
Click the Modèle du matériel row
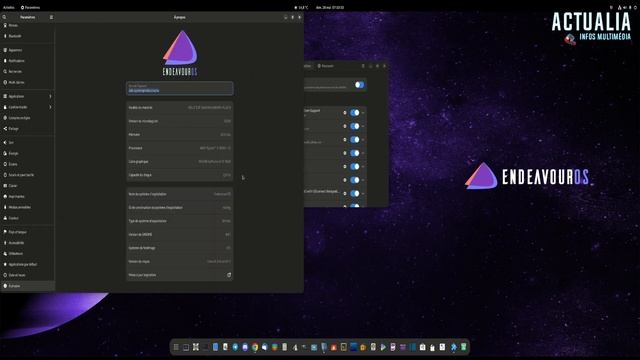(x=180, y=107)
